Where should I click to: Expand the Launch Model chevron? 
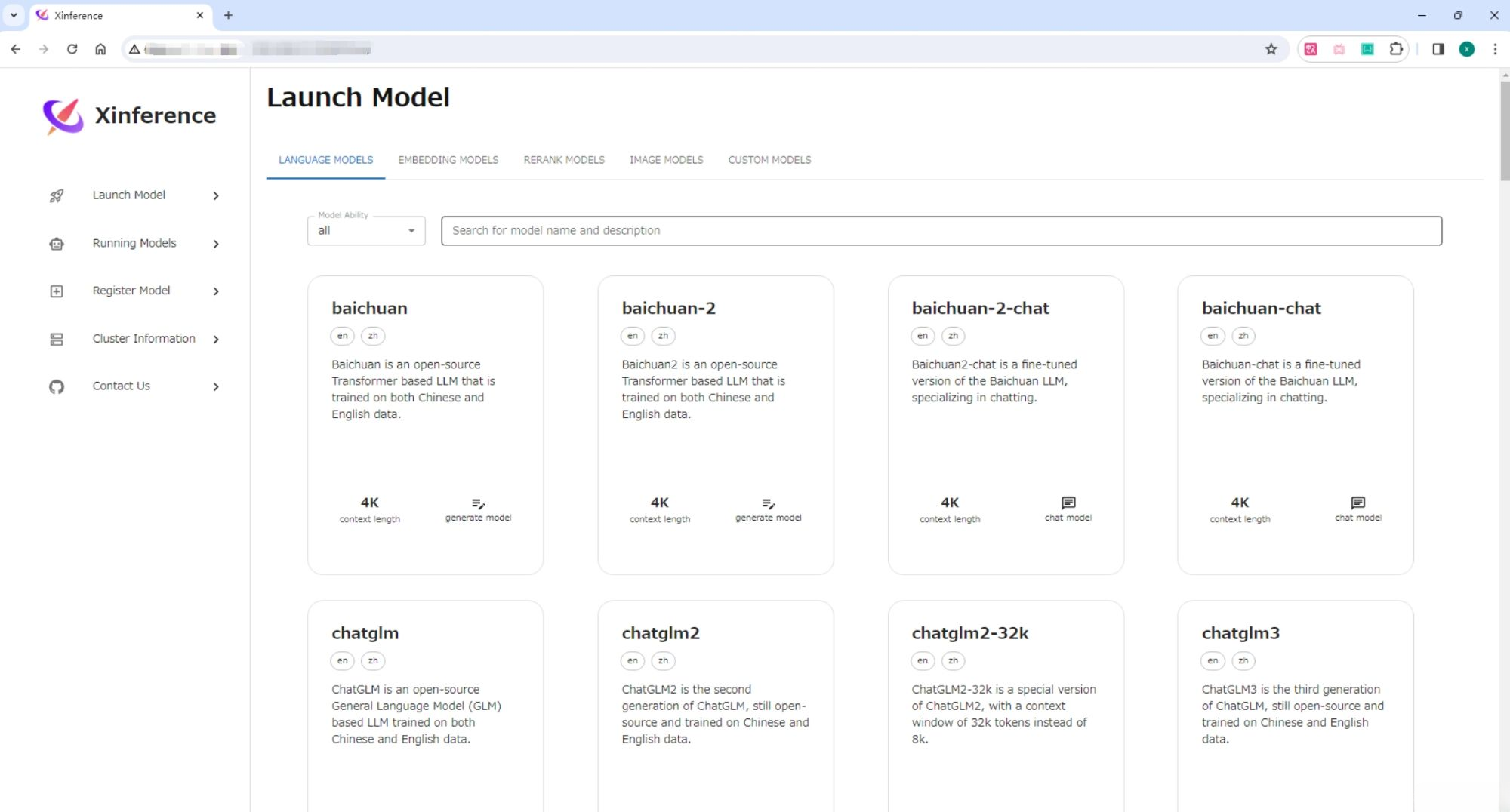click(x=216, y=196)
